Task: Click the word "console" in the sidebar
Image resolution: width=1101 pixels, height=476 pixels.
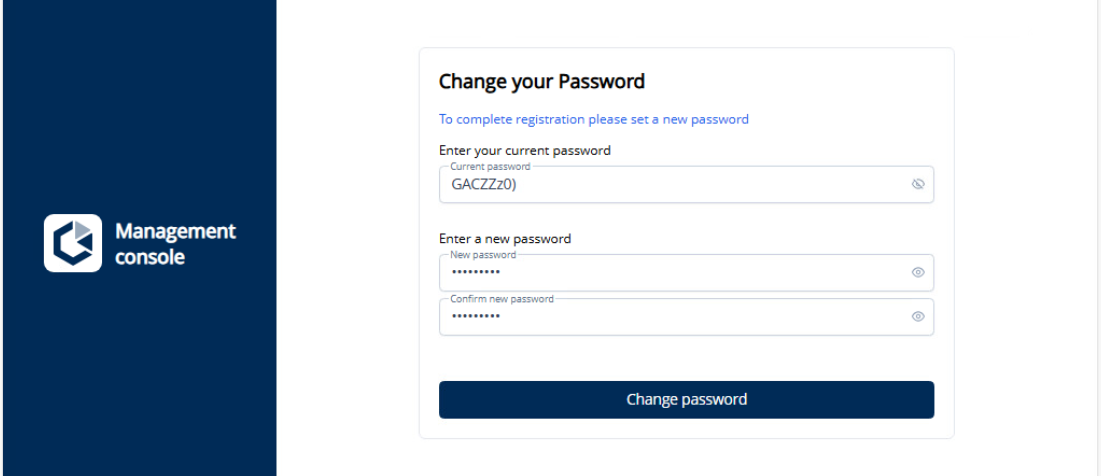Action: 150,257
